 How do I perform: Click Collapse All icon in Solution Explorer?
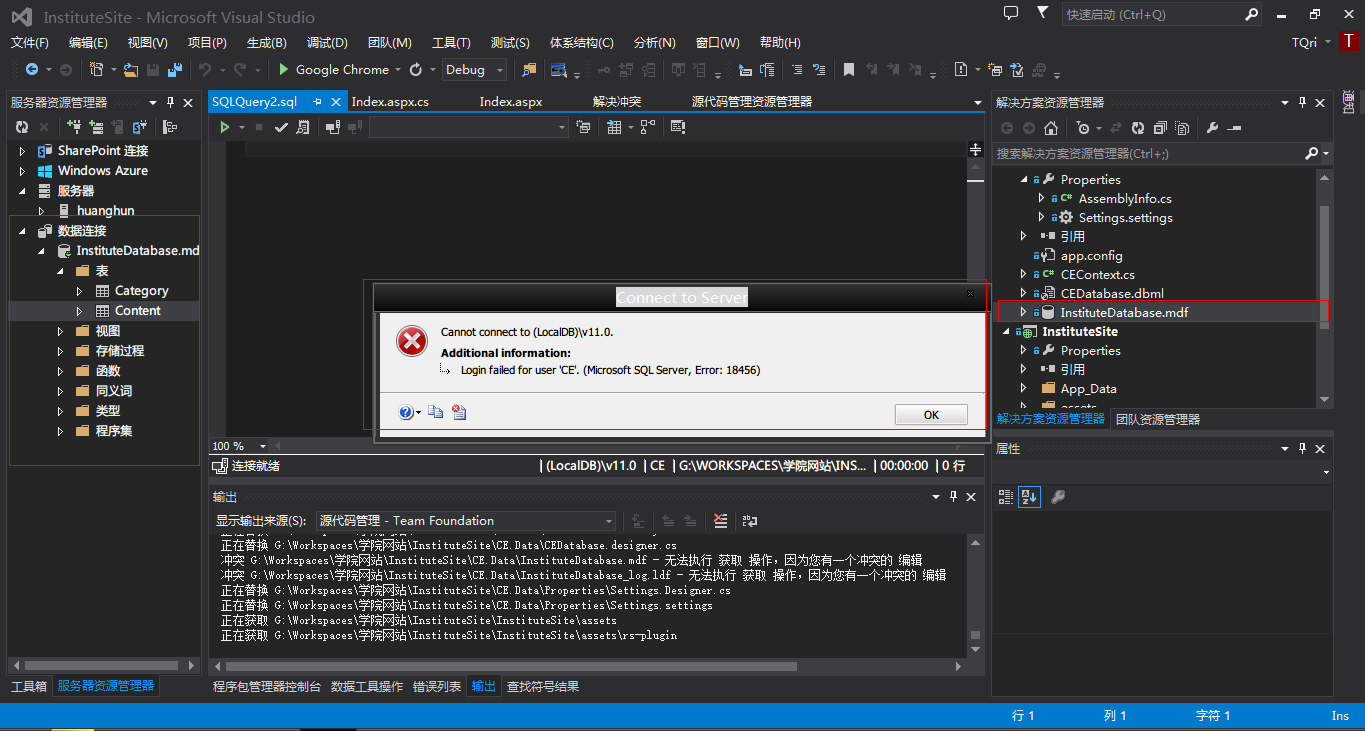[1160, 128]
